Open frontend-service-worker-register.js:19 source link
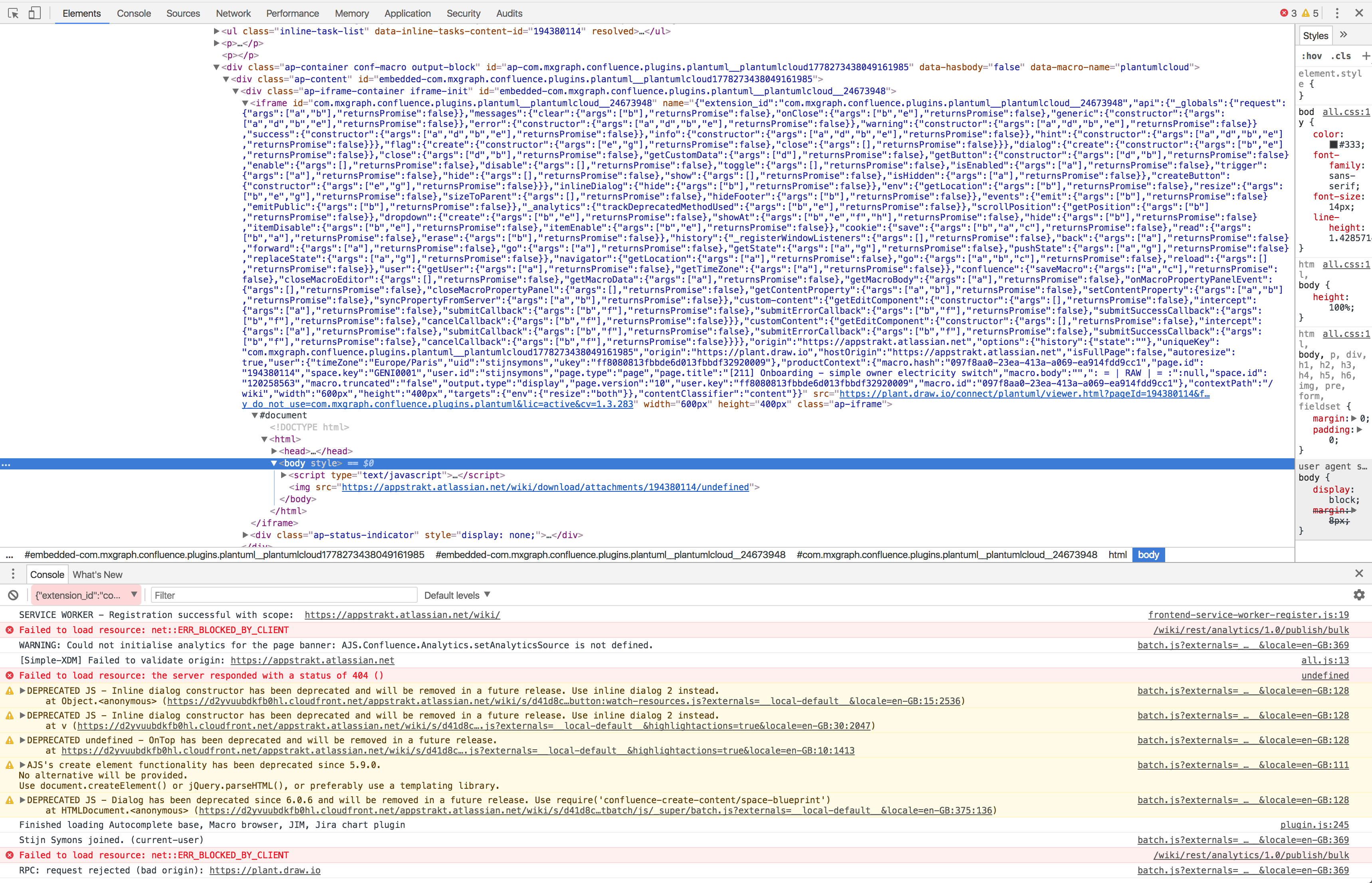 click(1249, 615)
